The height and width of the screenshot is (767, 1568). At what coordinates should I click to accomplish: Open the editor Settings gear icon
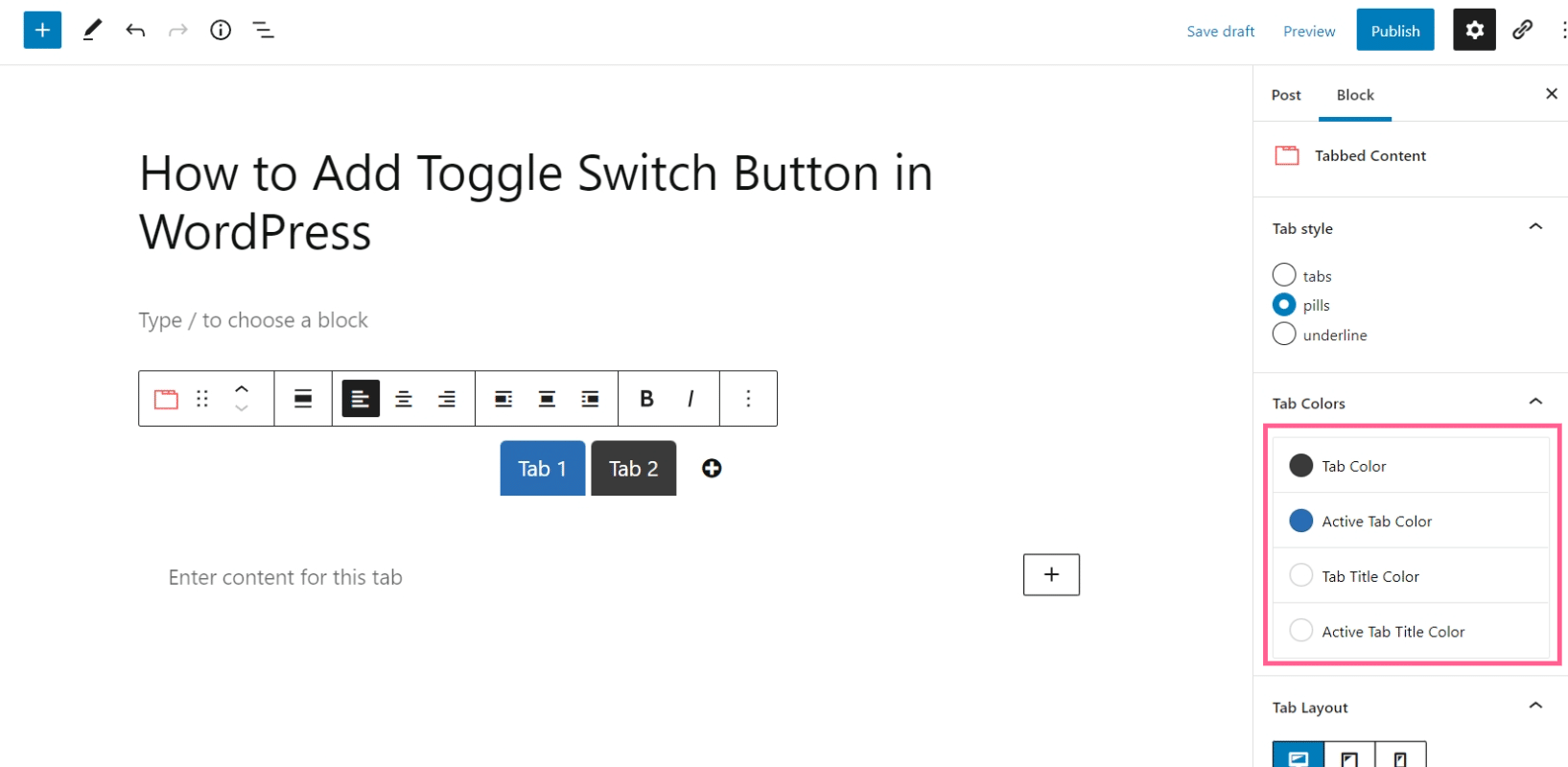click(1474, 30)
